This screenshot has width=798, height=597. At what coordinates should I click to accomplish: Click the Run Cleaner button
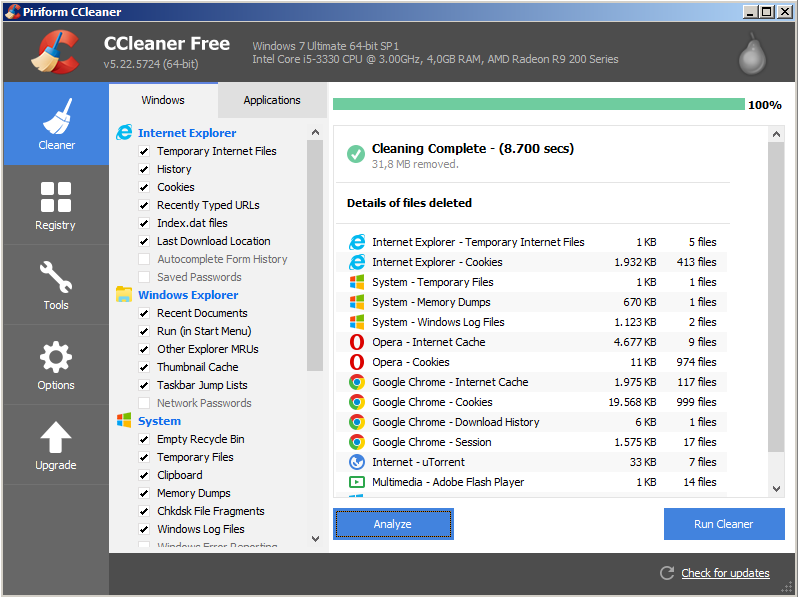tap(724, 524)
